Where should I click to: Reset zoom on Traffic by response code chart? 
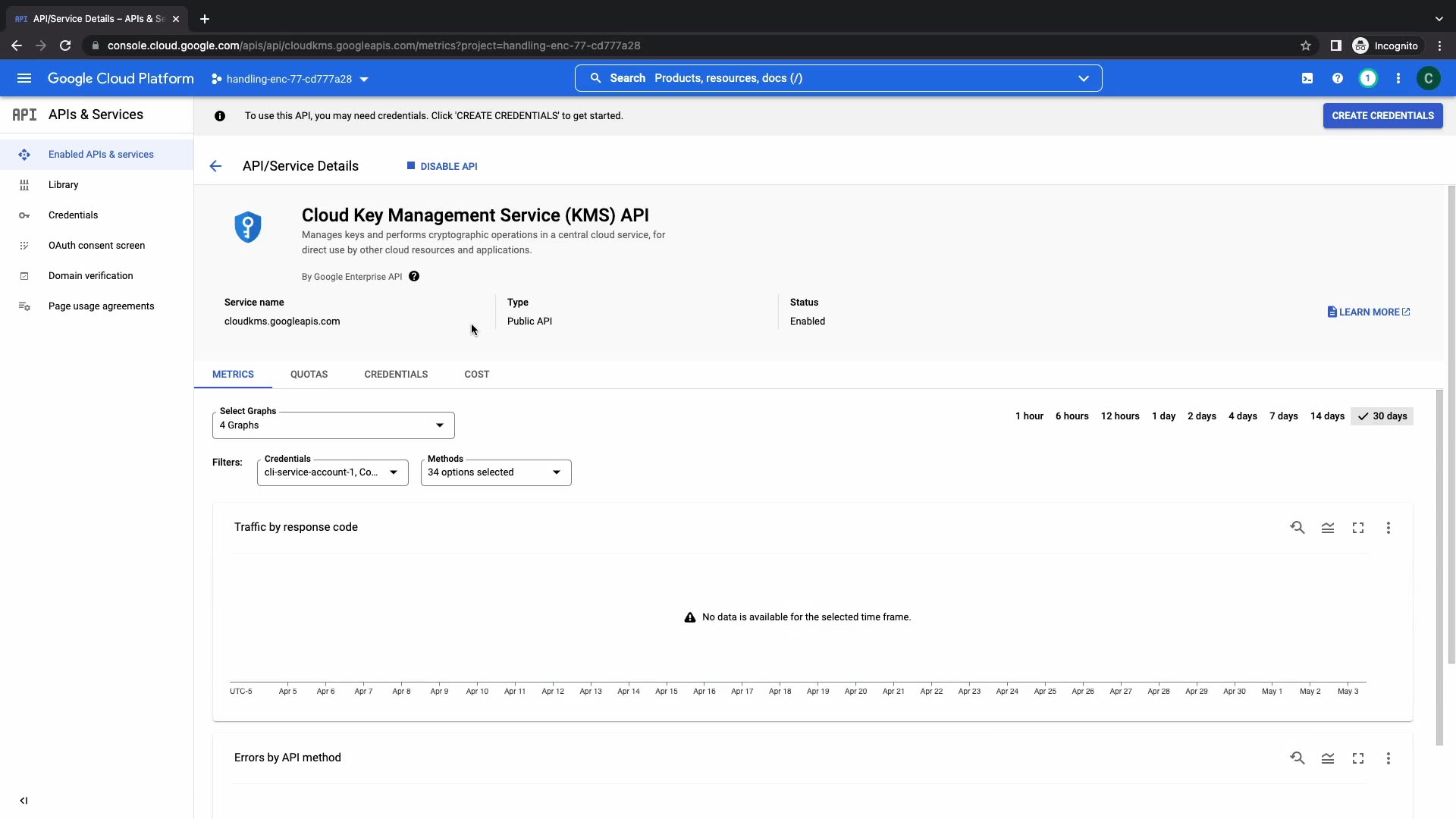(1298, 528)
